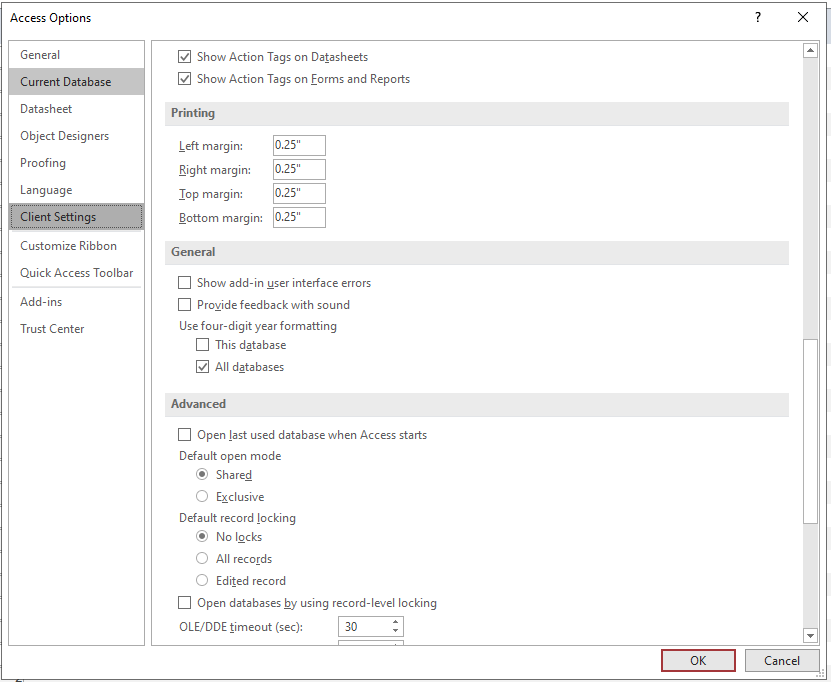This screenshot has height=682, width=831.
Task: Check Open databases by using record-level locking
Action: coord(184,603)
